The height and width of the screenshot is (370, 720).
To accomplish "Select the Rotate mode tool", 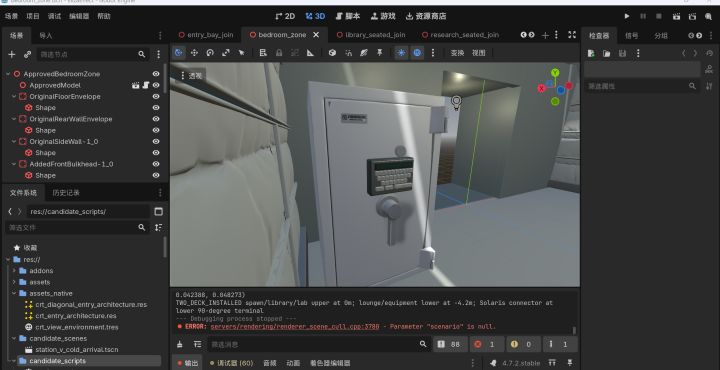I will click(210, 53).
